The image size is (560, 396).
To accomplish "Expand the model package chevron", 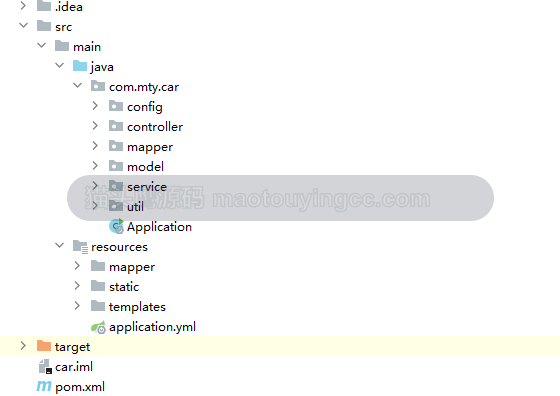I will pyautogui.click(x=95, y=166).
